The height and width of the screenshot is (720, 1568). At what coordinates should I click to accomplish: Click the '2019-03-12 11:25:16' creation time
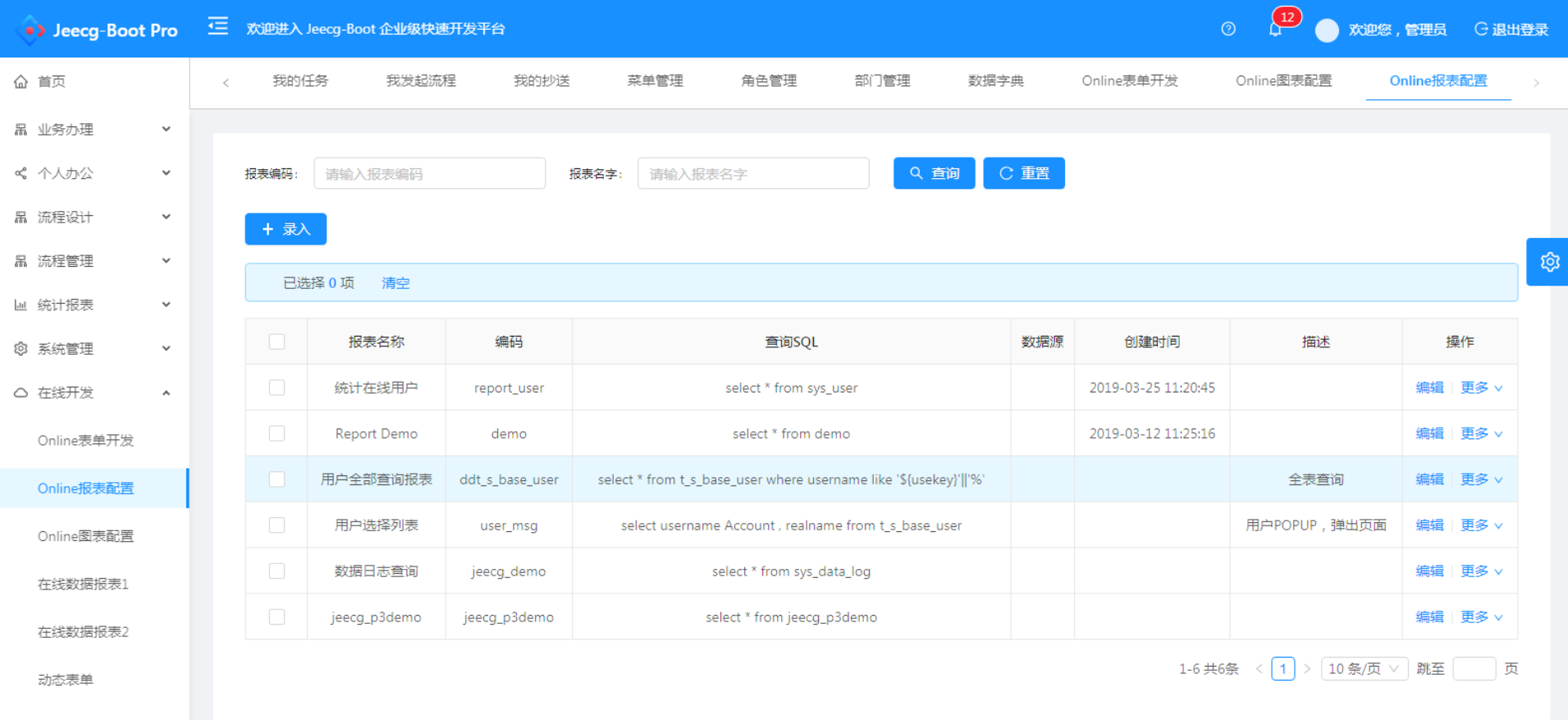coord(1152,433)
